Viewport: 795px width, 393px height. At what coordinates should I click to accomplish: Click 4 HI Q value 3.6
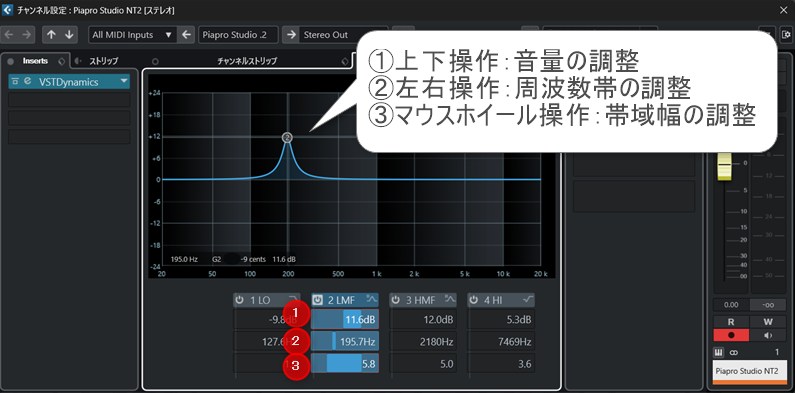click(x=501, y=364)
